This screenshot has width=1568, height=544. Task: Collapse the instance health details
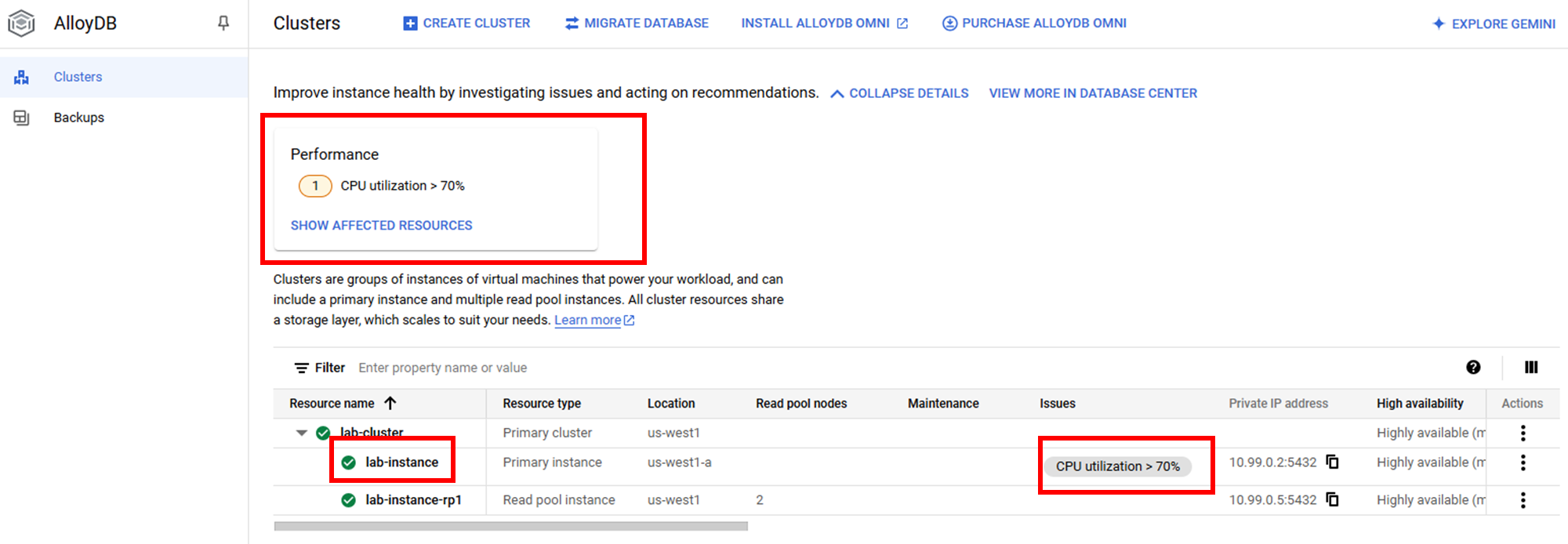[899, 93]
